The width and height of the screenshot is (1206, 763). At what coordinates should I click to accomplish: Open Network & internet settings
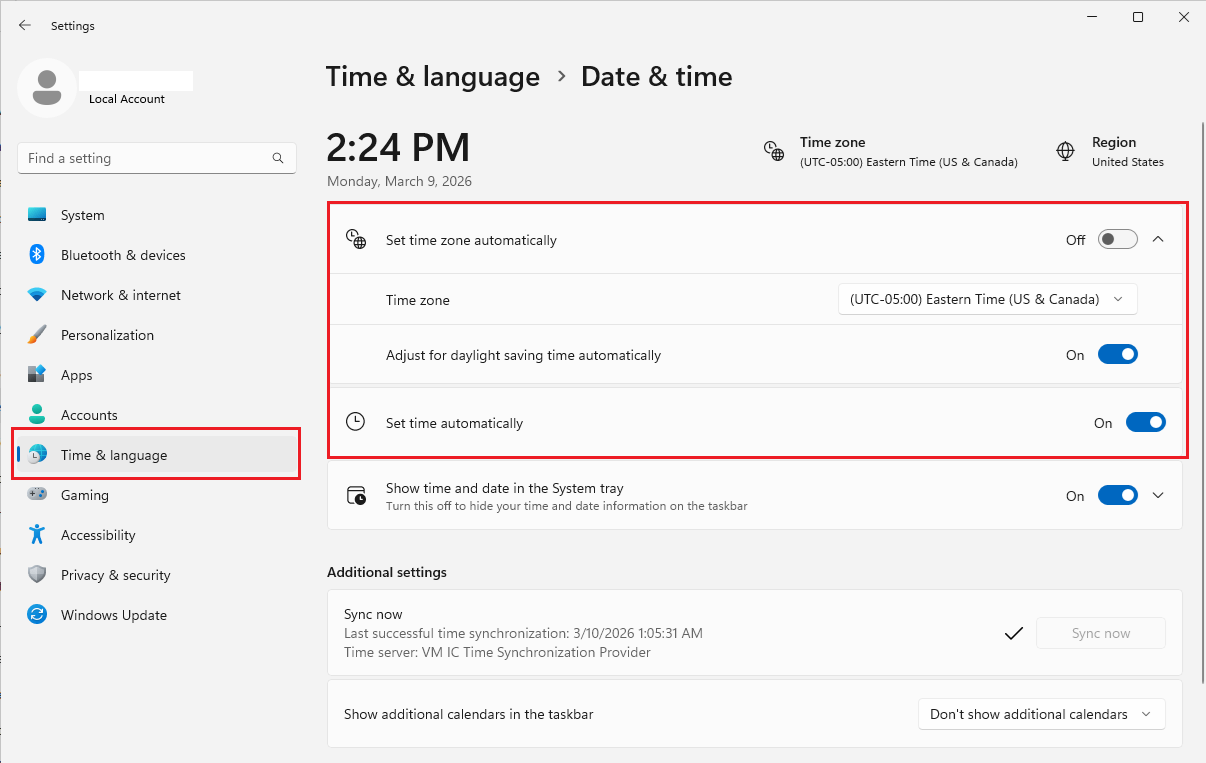[157, 295]
